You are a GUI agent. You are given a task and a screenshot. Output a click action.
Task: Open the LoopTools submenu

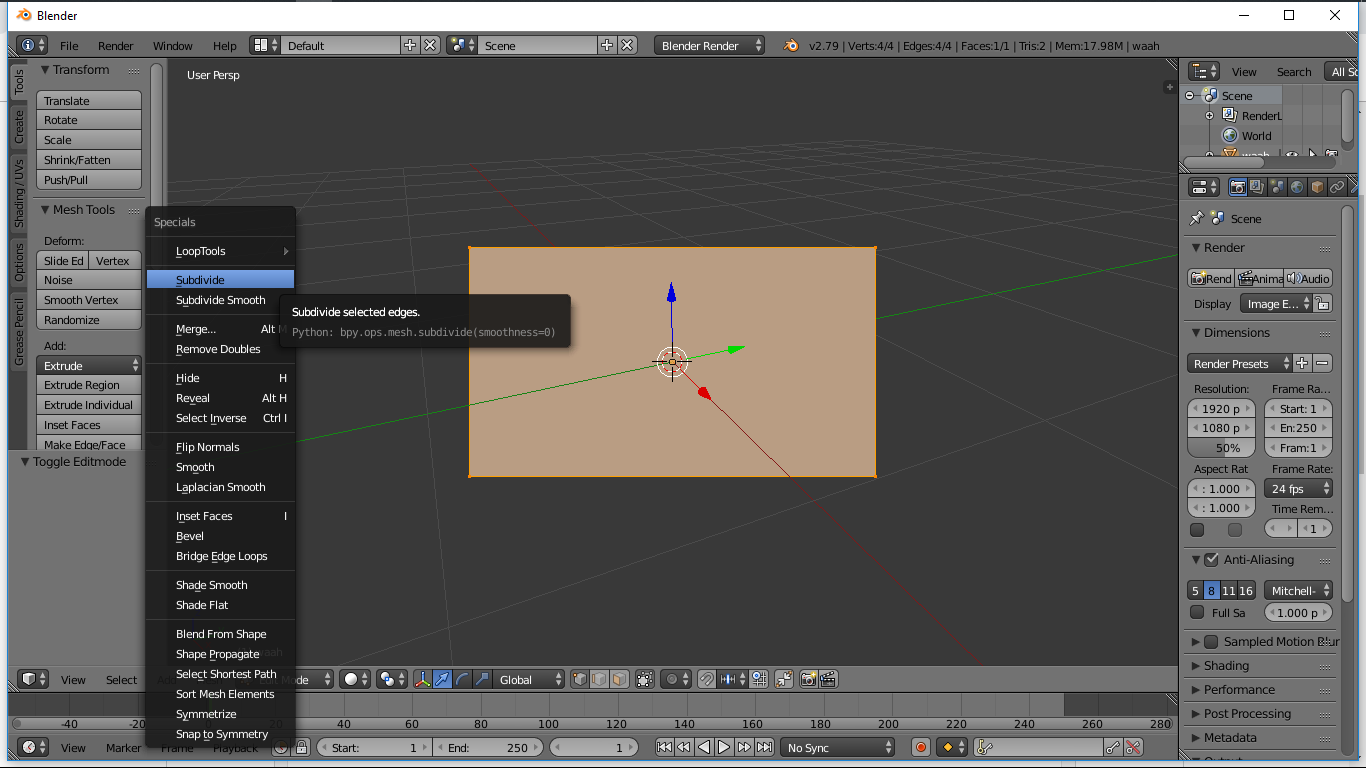click(220, 251)
